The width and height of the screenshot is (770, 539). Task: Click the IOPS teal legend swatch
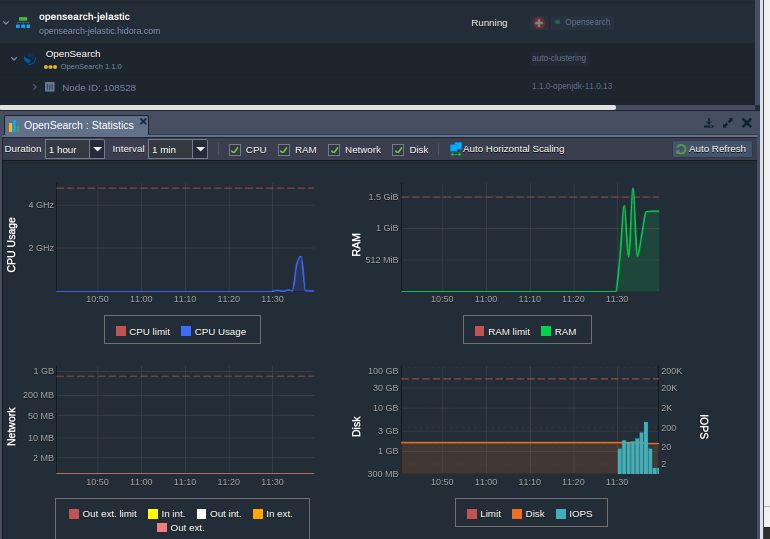pyautogui.click(x=561, y=514)
